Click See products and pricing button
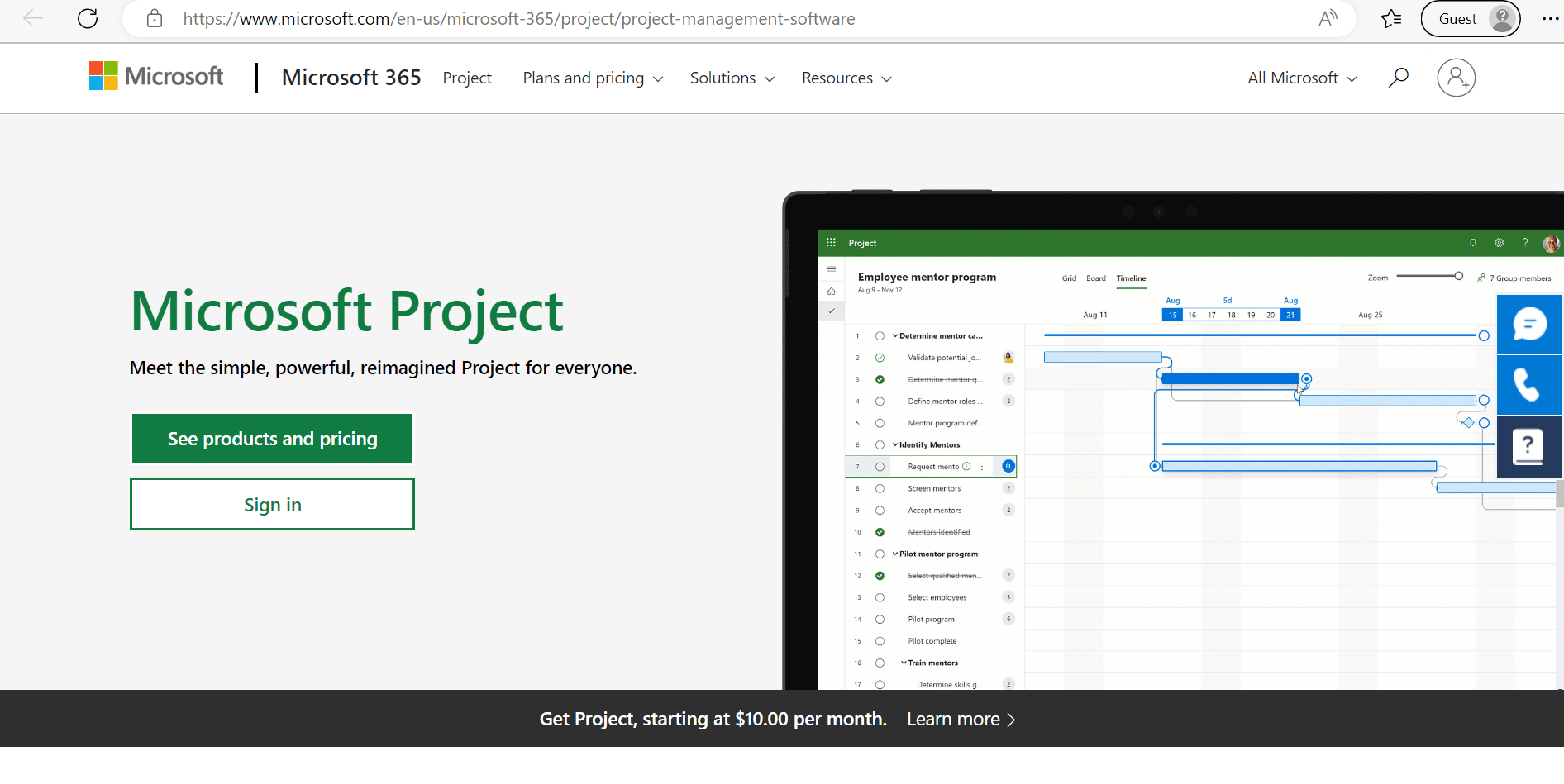Viewport: 1564px width, 784px height. coord(273,439)
